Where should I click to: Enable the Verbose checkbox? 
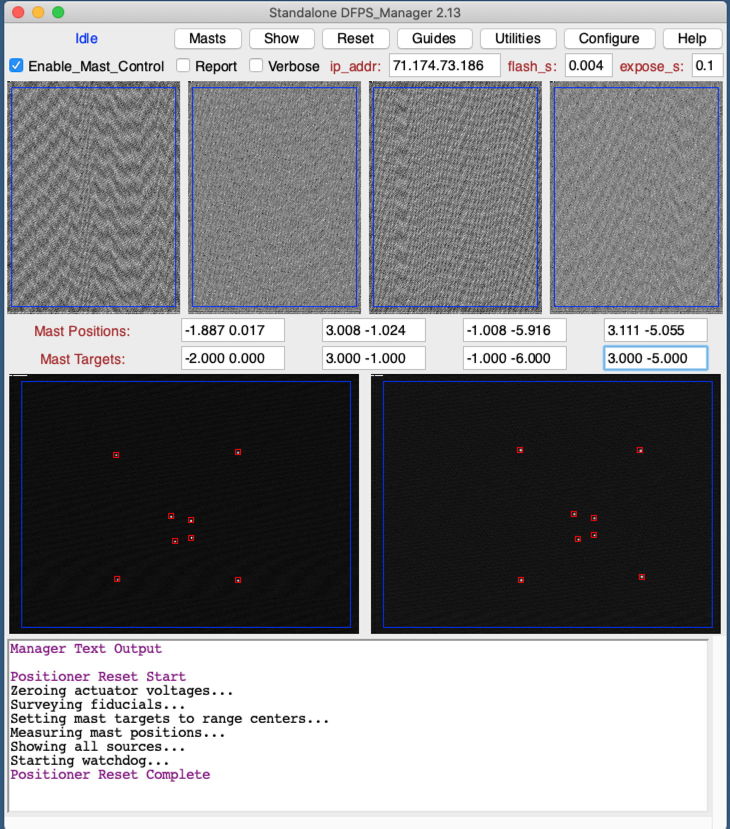point(256,66)
